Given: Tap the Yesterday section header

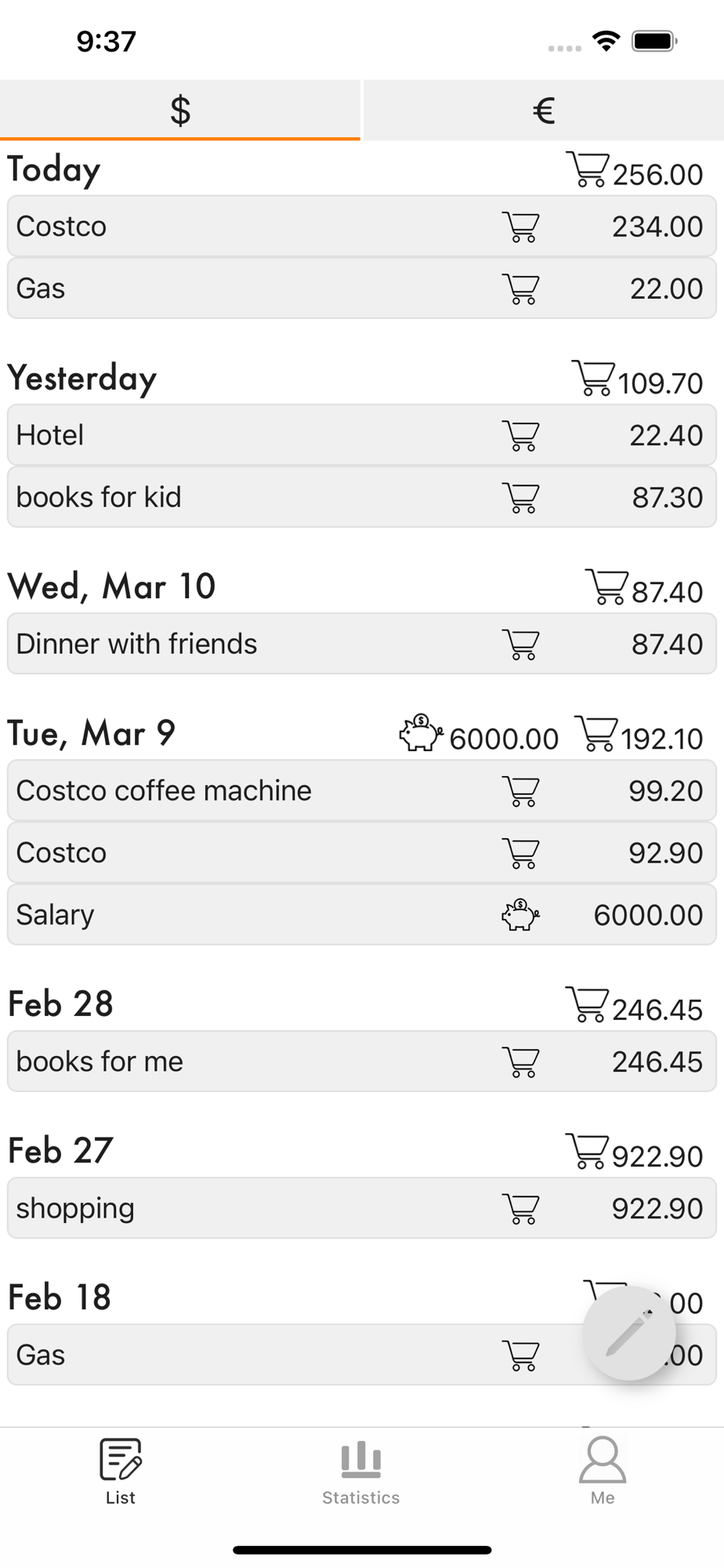Looking at the screenshot, I should point(82,379).
